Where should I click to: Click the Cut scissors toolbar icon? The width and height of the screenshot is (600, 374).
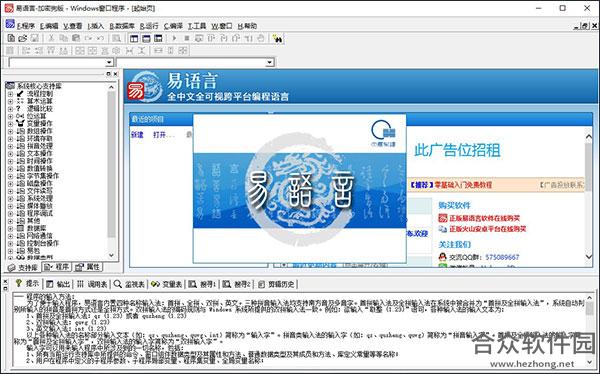51,38
